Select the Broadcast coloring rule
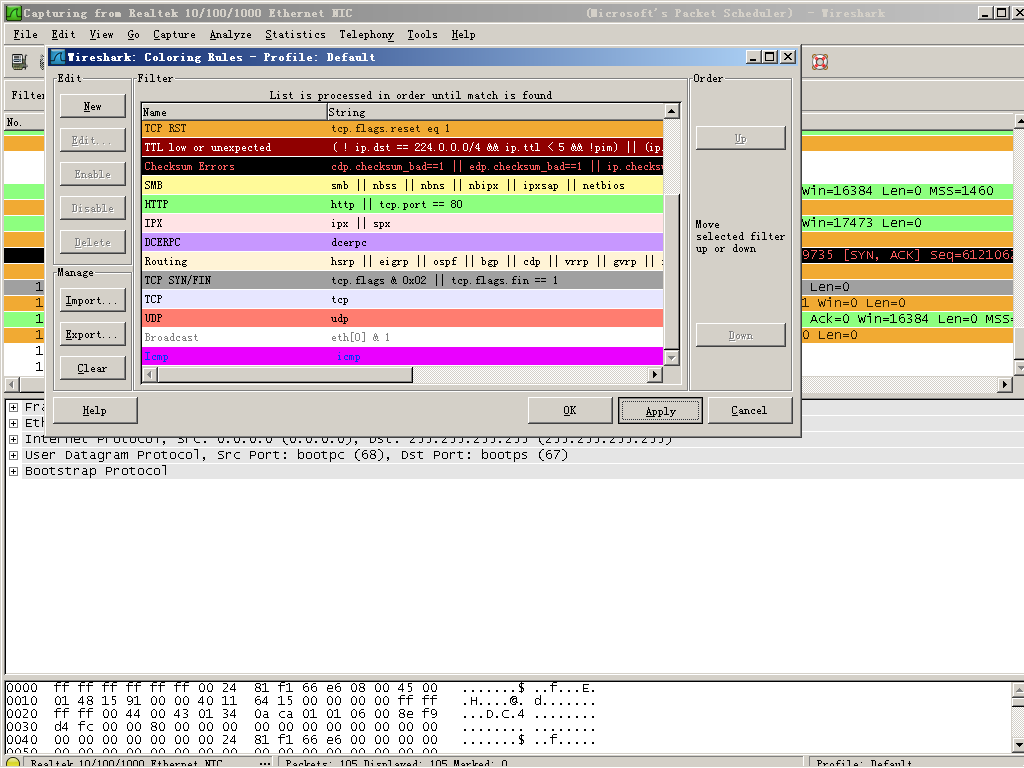The height and width of the screenshot is (768, 1024). [x=402, y=338]
